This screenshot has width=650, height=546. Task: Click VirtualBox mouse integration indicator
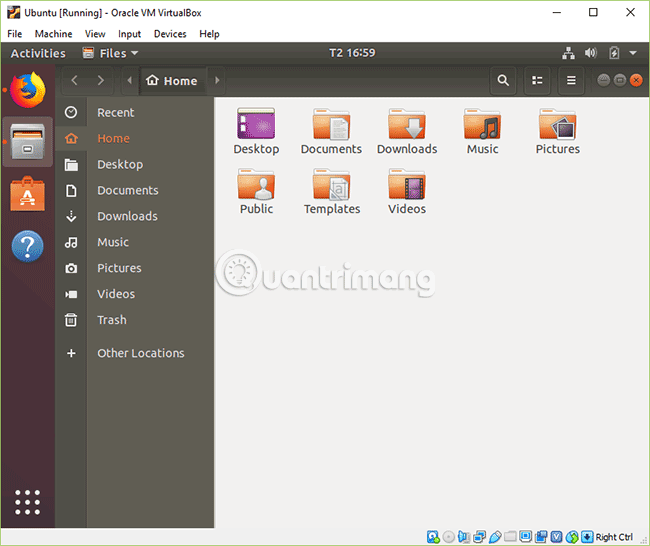tap(572, 537)
